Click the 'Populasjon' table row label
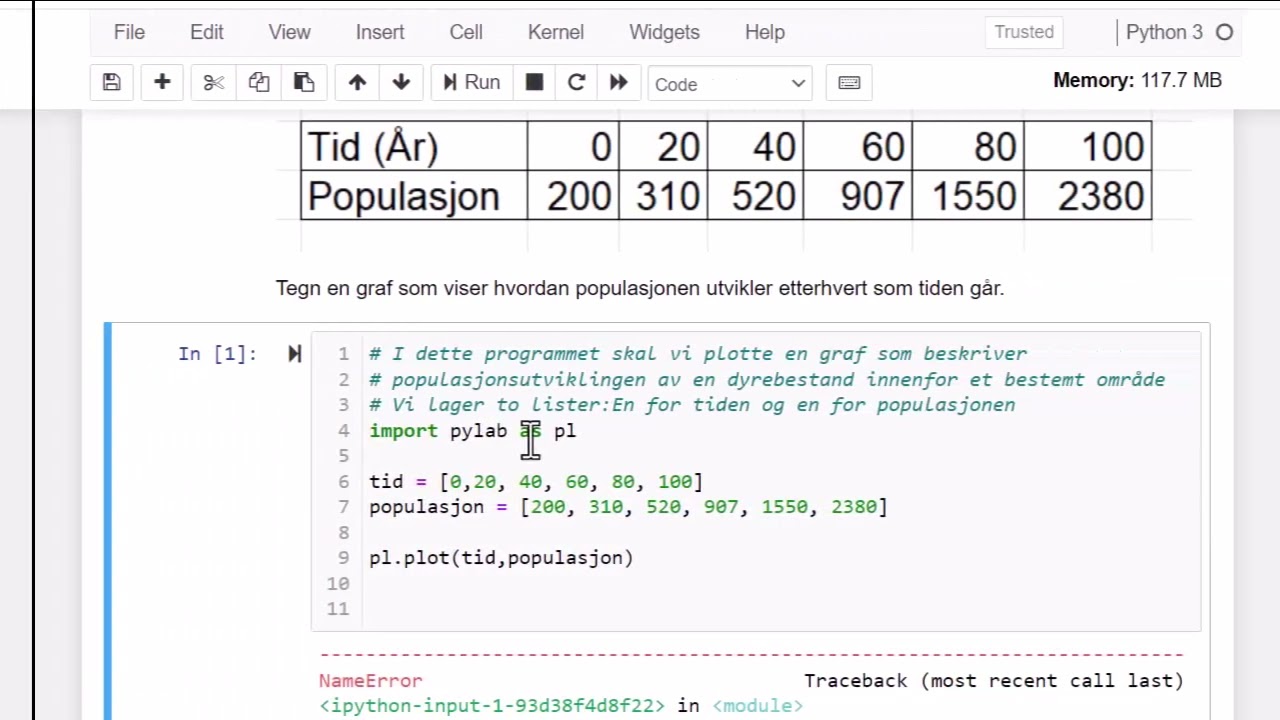The image size is (1280, 720). (414, 195)
